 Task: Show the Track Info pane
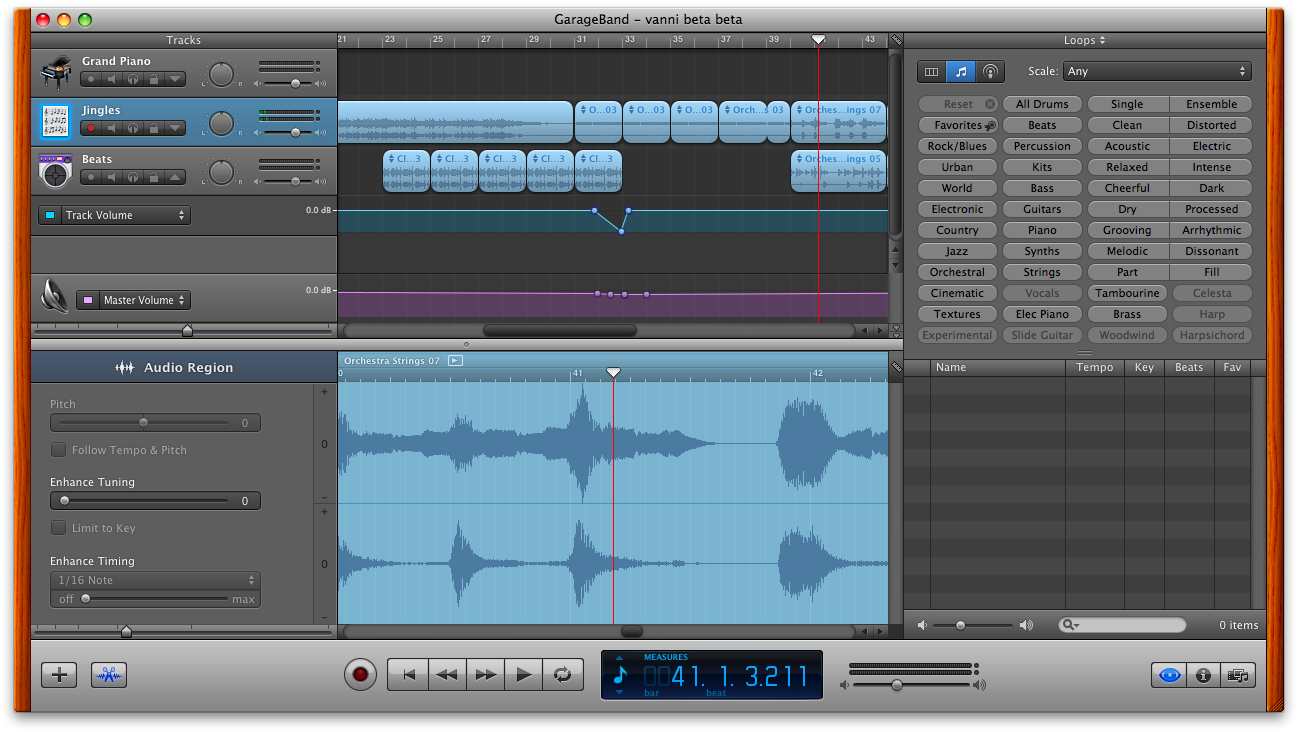point(1203,676)
